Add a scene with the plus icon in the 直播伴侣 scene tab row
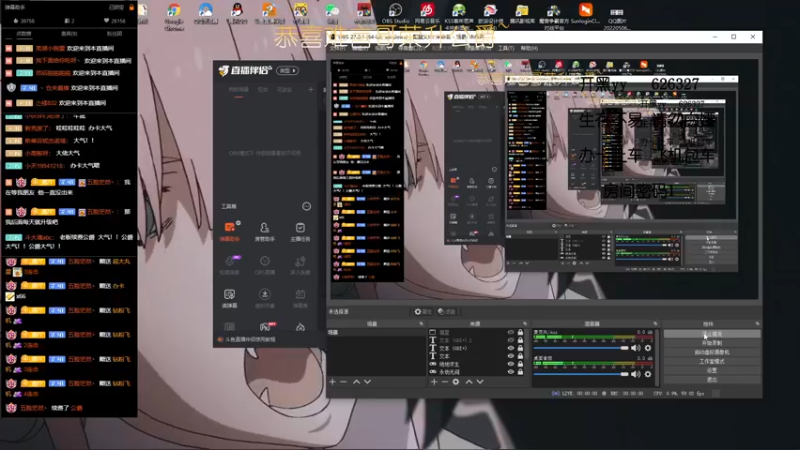This screenshot has width=800, height=450. (310, 90)
